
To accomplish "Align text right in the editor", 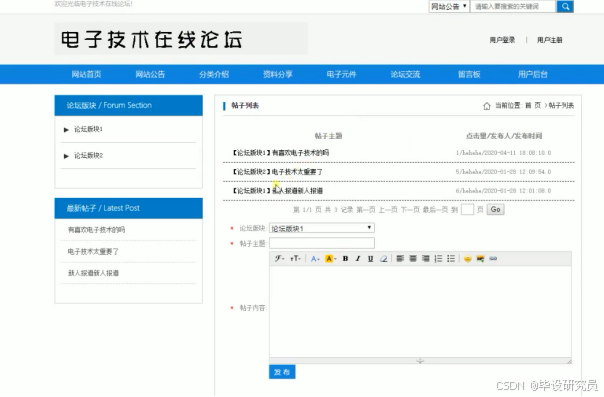I will coord(426,259).
